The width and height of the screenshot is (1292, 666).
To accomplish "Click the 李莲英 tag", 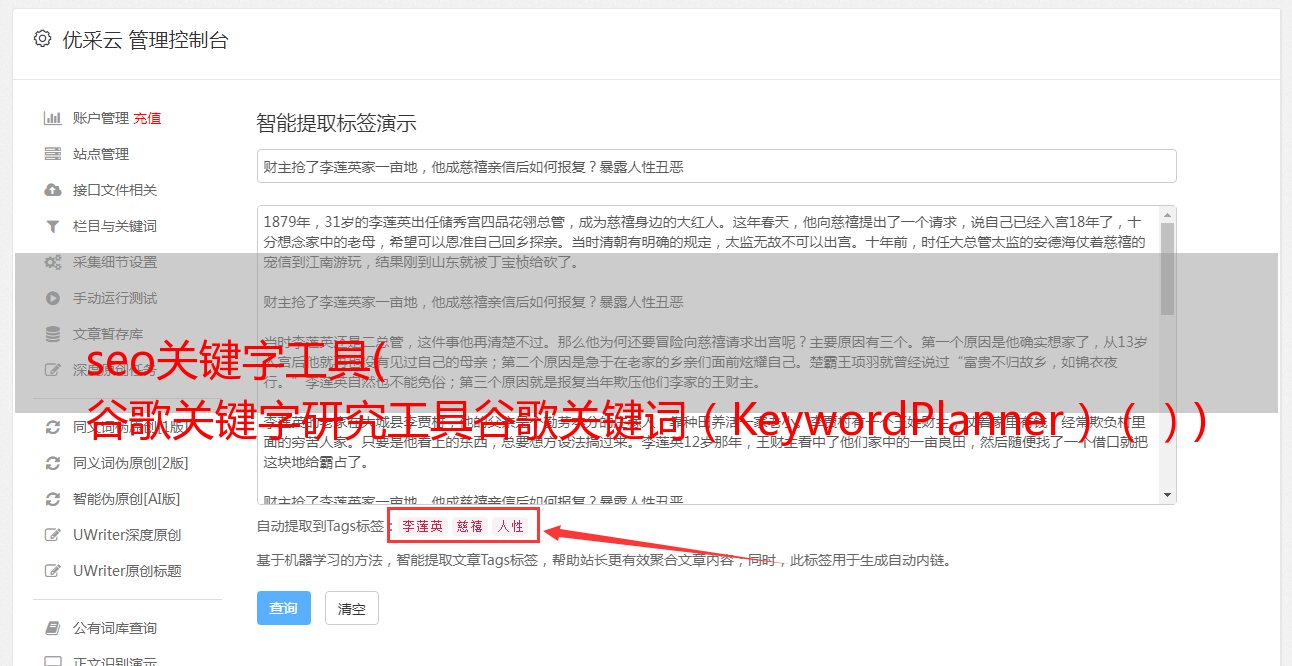I will [x=423, y=526].
